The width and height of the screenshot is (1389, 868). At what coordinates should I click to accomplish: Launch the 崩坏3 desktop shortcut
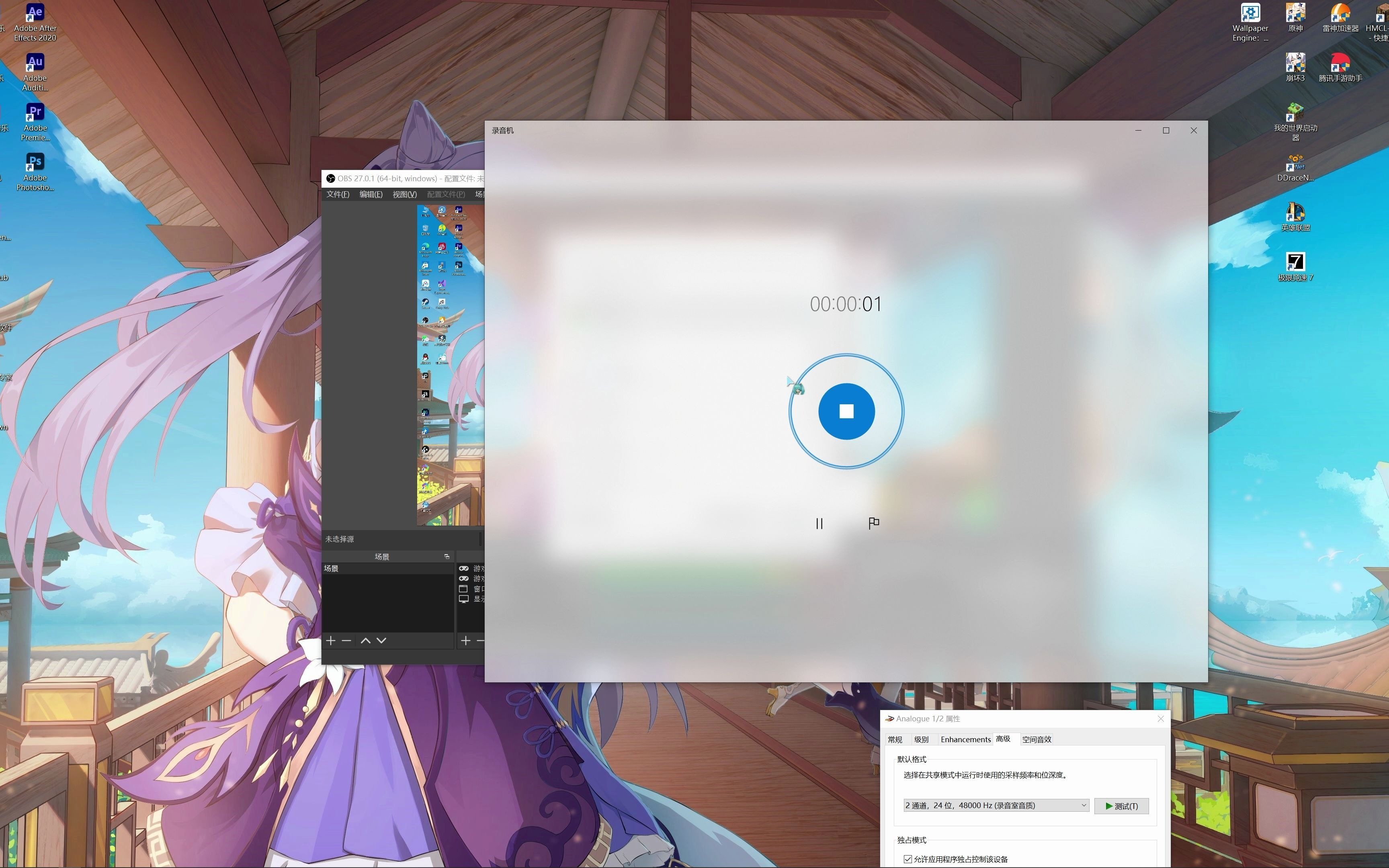point(1295,68)
